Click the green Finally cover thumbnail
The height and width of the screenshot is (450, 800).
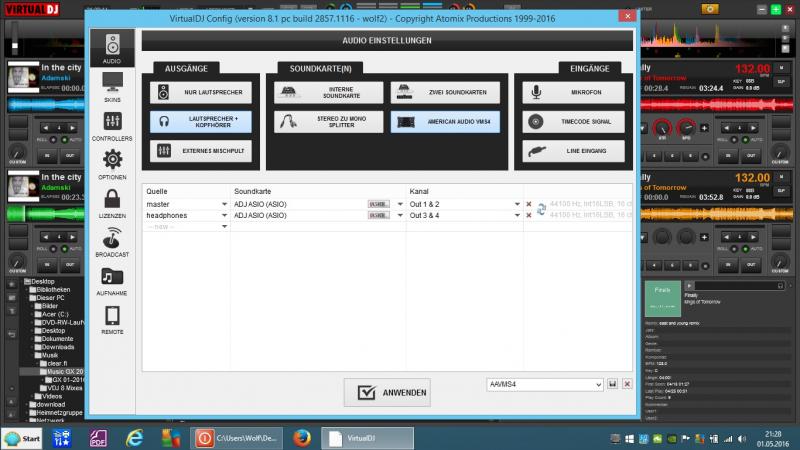pos(663,298)
